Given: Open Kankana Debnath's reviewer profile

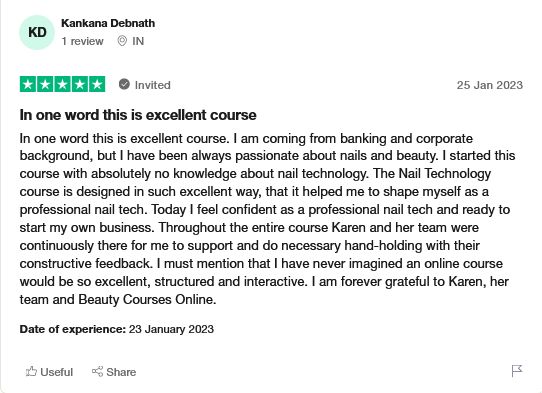Looking at the screenshot, I should coord(108,23).
